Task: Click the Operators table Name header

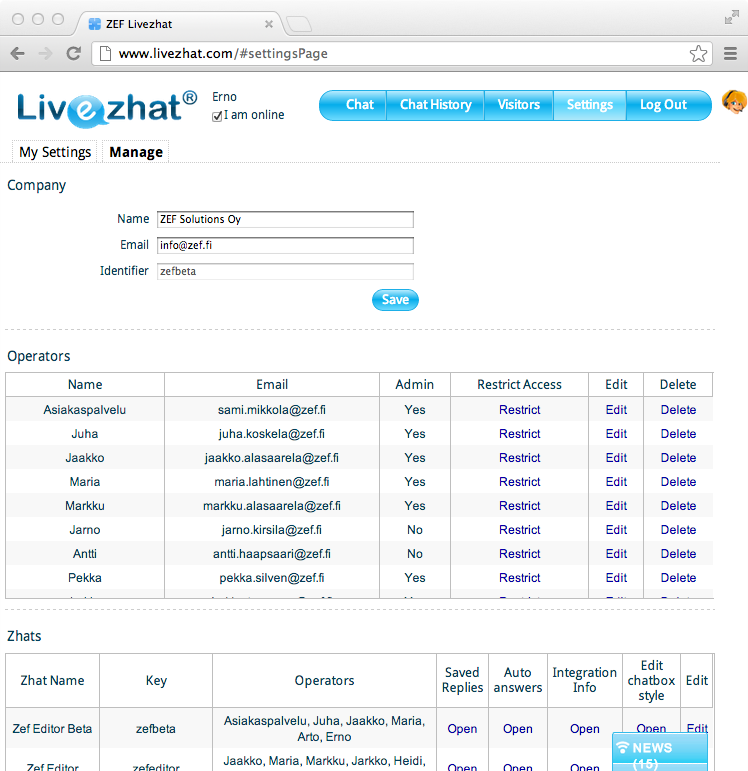Action: [x=85, y=385]
